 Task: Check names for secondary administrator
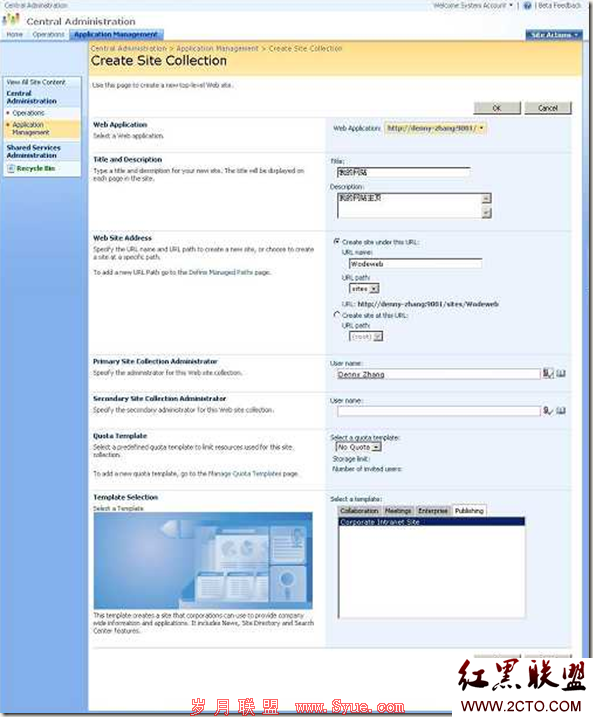[x=548, y=411]
